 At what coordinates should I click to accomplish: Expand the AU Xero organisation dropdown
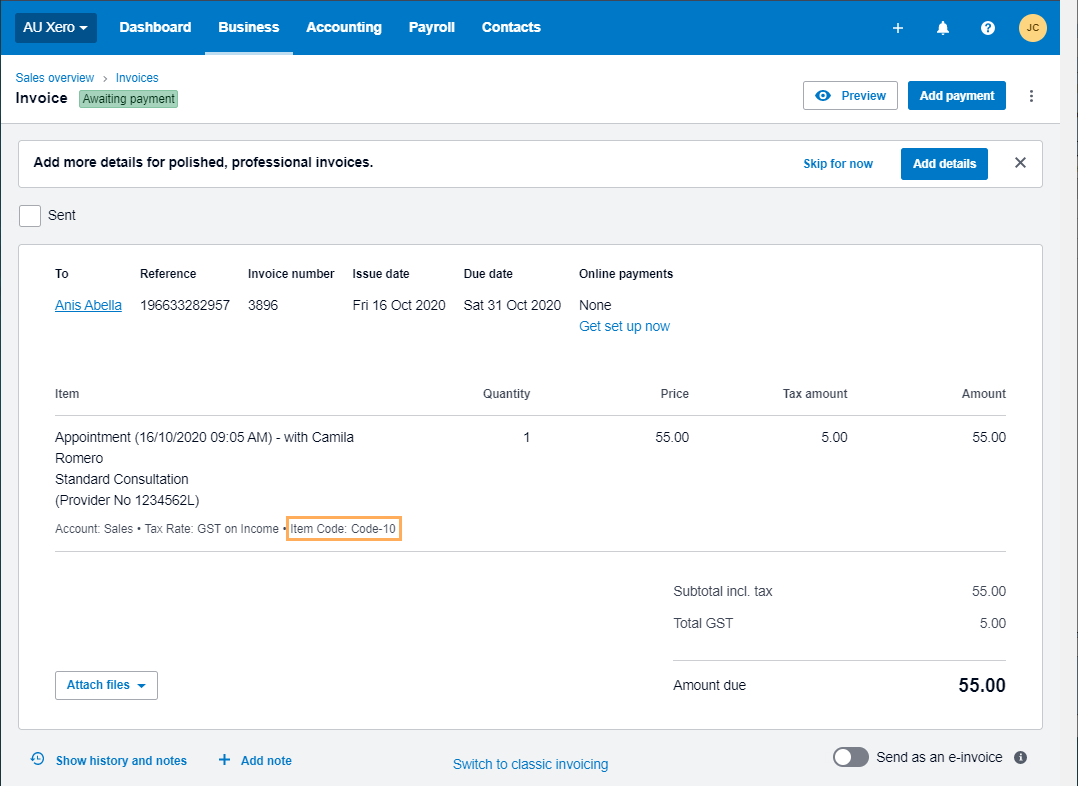pos(56,28)
